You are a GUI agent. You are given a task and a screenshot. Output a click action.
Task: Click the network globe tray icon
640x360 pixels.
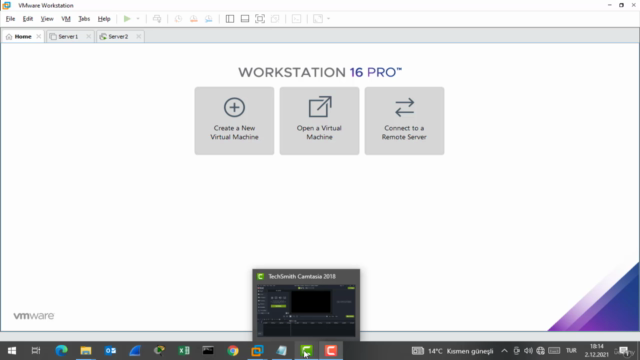click(540, 351)
